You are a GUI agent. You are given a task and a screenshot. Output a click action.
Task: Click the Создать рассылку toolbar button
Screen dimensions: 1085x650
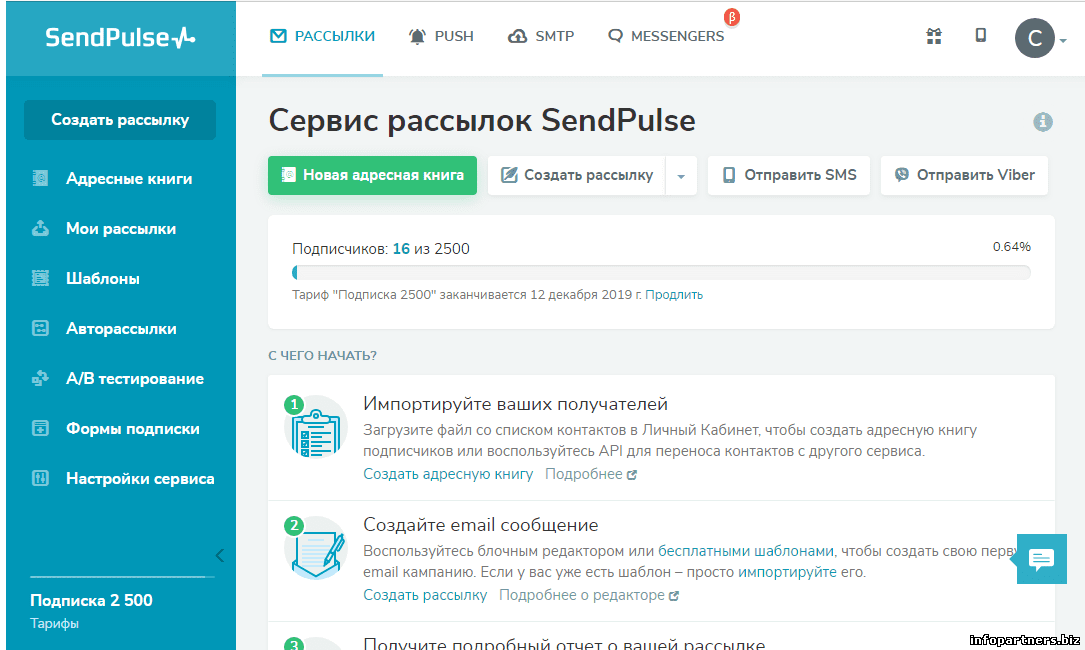(x=576, y=175)
